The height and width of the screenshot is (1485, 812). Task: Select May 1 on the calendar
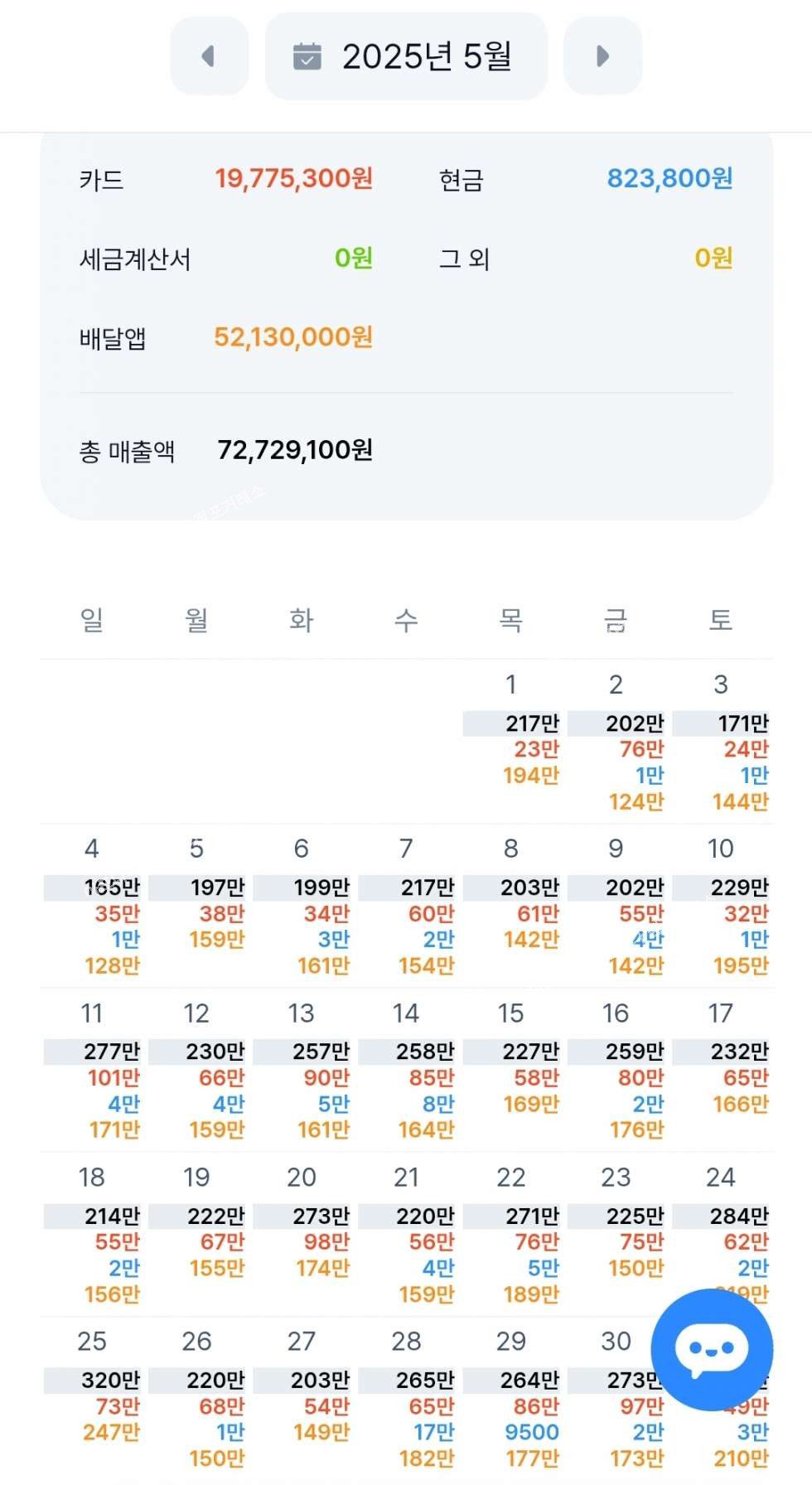click(512, 738)
